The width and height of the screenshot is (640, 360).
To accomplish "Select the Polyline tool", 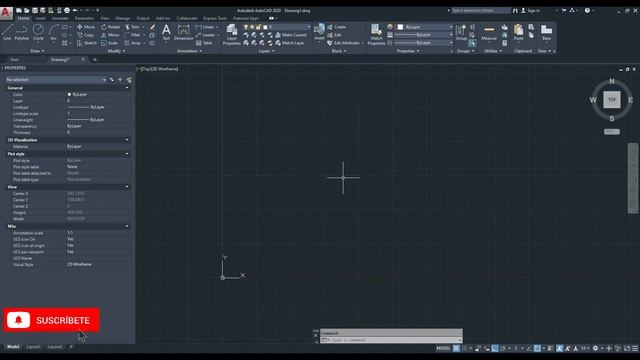I will pos(21,32).
